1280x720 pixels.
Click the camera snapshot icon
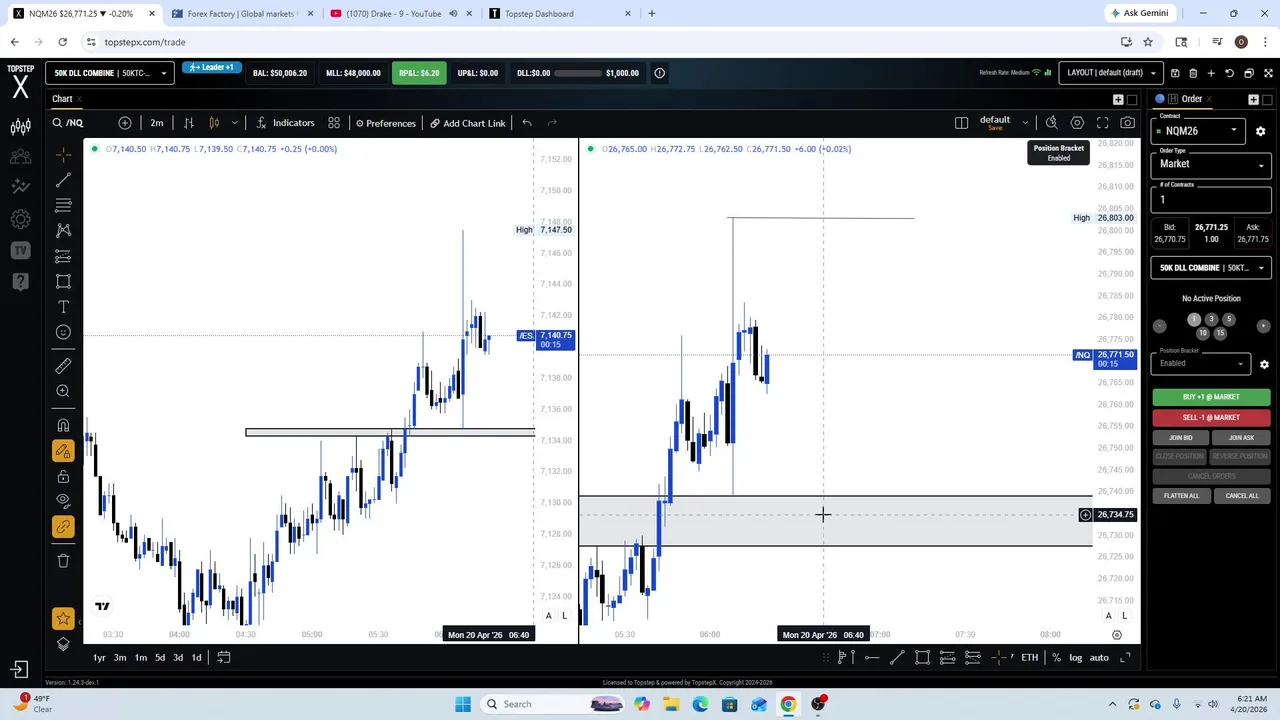click(1127, 123)
